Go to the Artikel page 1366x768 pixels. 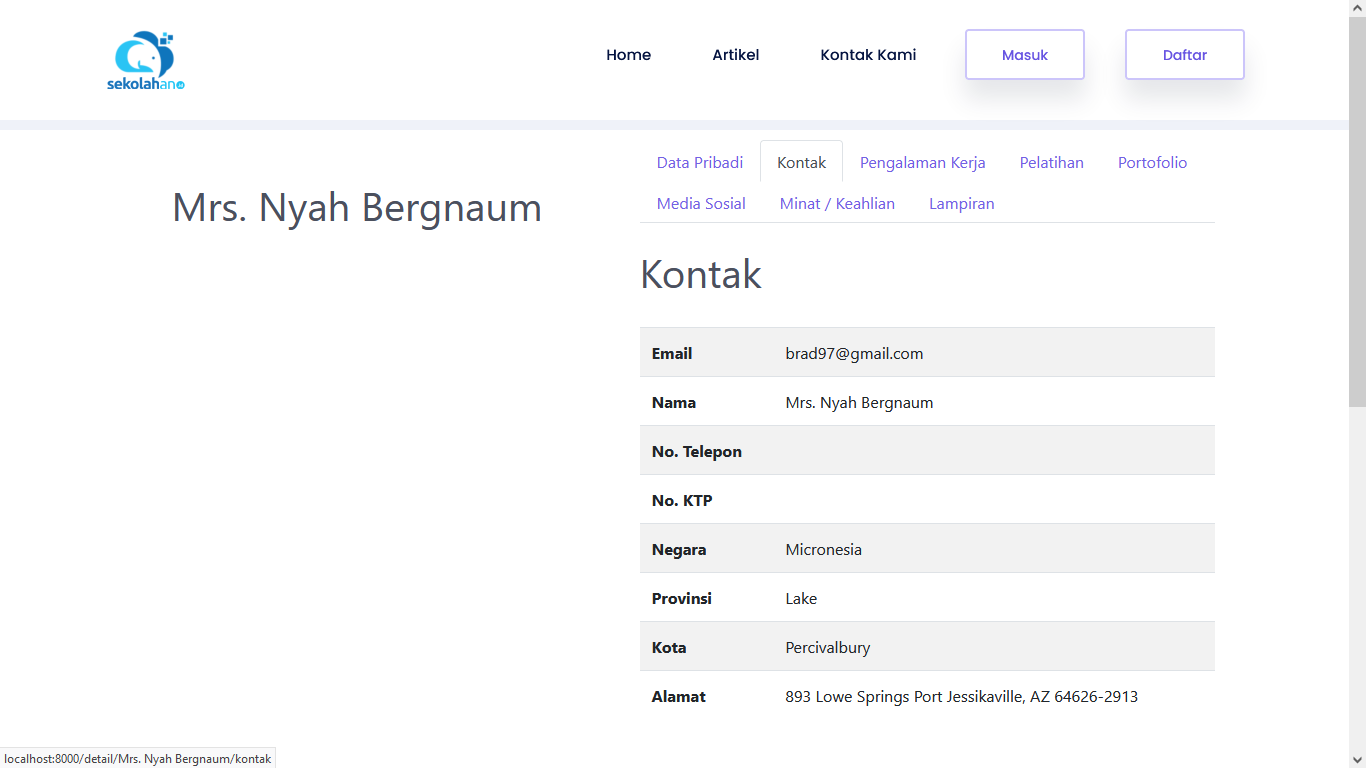[735, 55]
